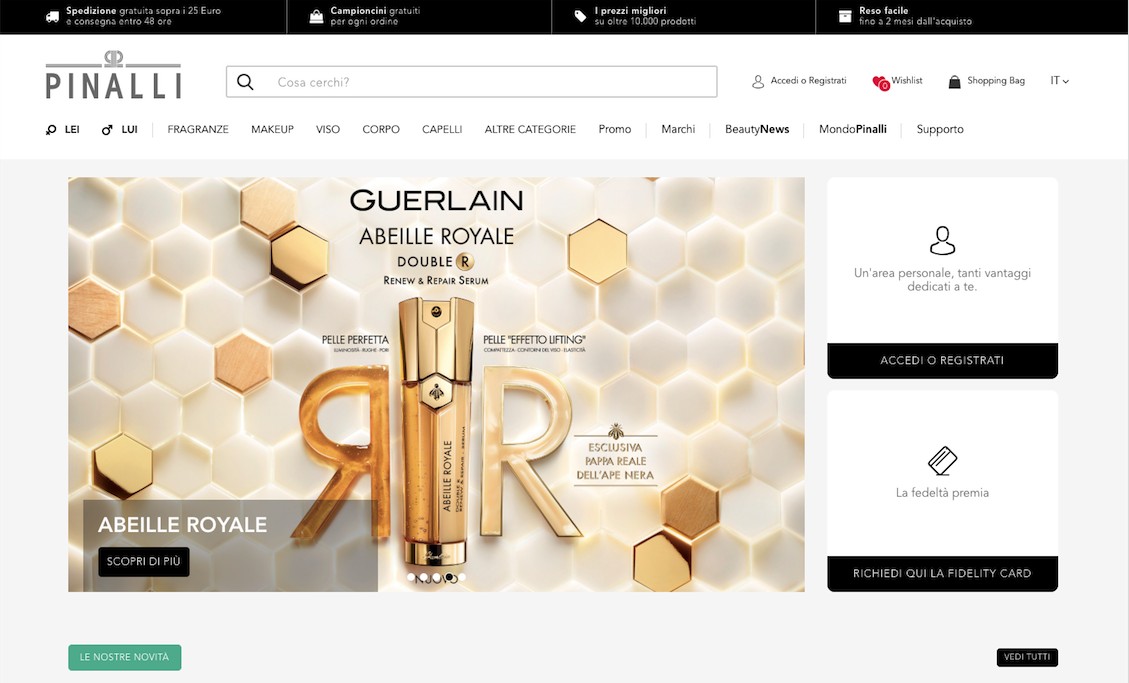Open the Supporto page
Viewport: 1129px width, 683px height.
[x=940, y=130]
